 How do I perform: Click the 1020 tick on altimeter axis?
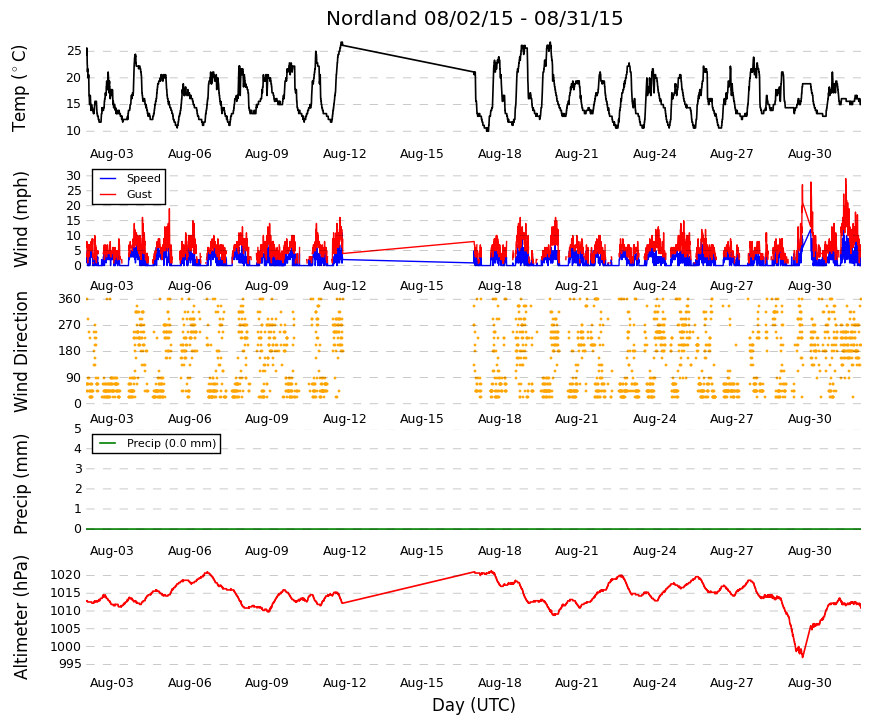coord(66,575)
